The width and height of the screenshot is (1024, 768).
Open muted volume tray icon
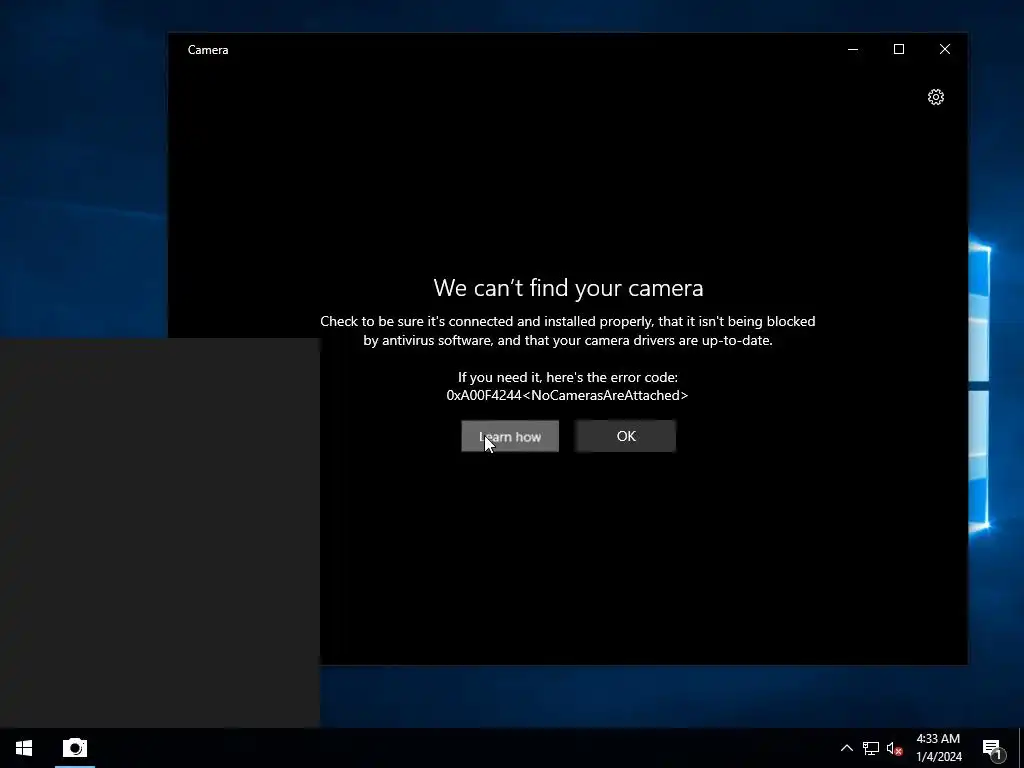click(x=894, y=748)
